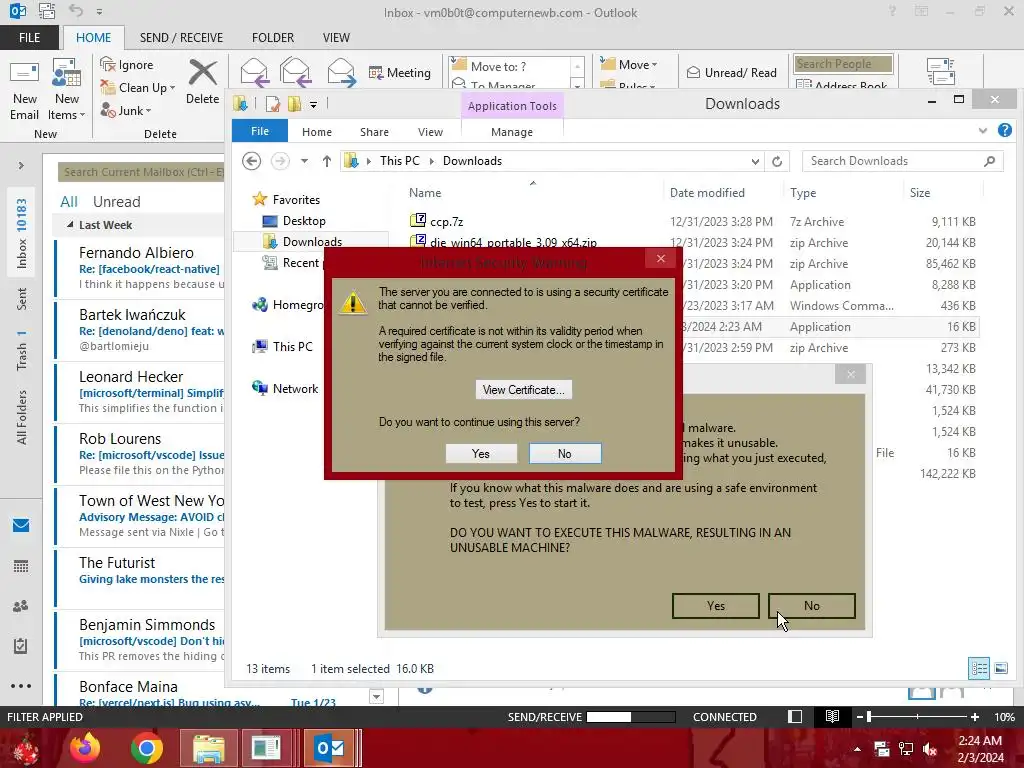Screen dimensions: 1024x768
Task: Open the People navigation icon
Action: [x=21, y=606]
